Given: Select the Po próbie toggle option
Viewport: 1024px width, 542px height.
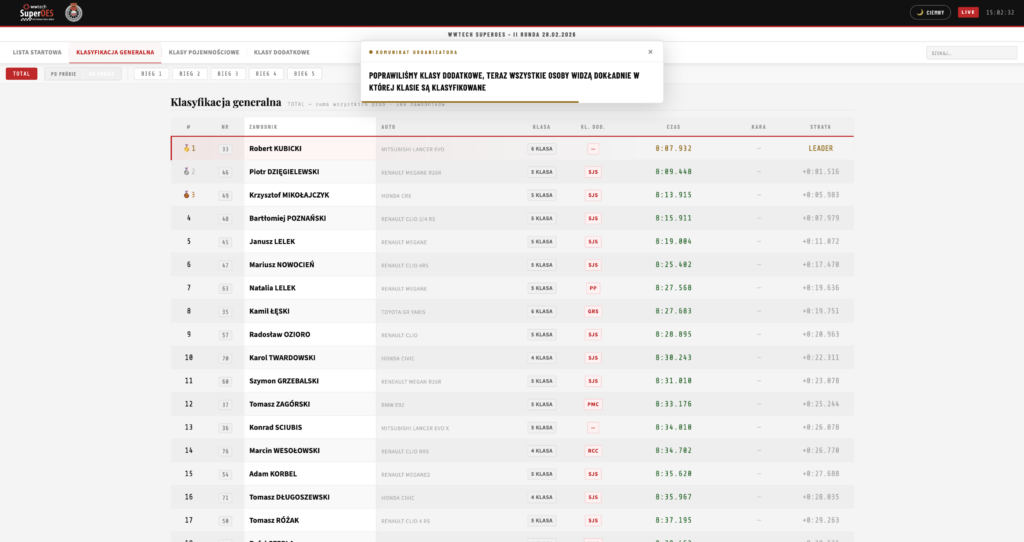Looking at the screenshot, I should coord(64,74).
